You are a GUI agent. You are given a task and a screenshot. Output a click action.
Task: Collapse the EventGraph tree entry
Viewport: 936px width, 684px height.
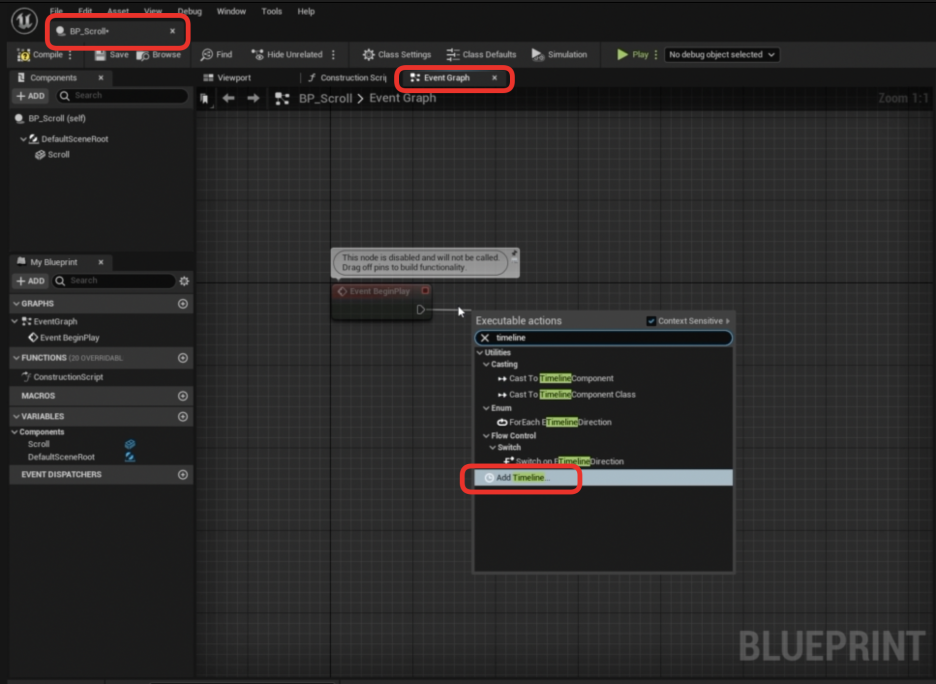click(x=15, y=321)
